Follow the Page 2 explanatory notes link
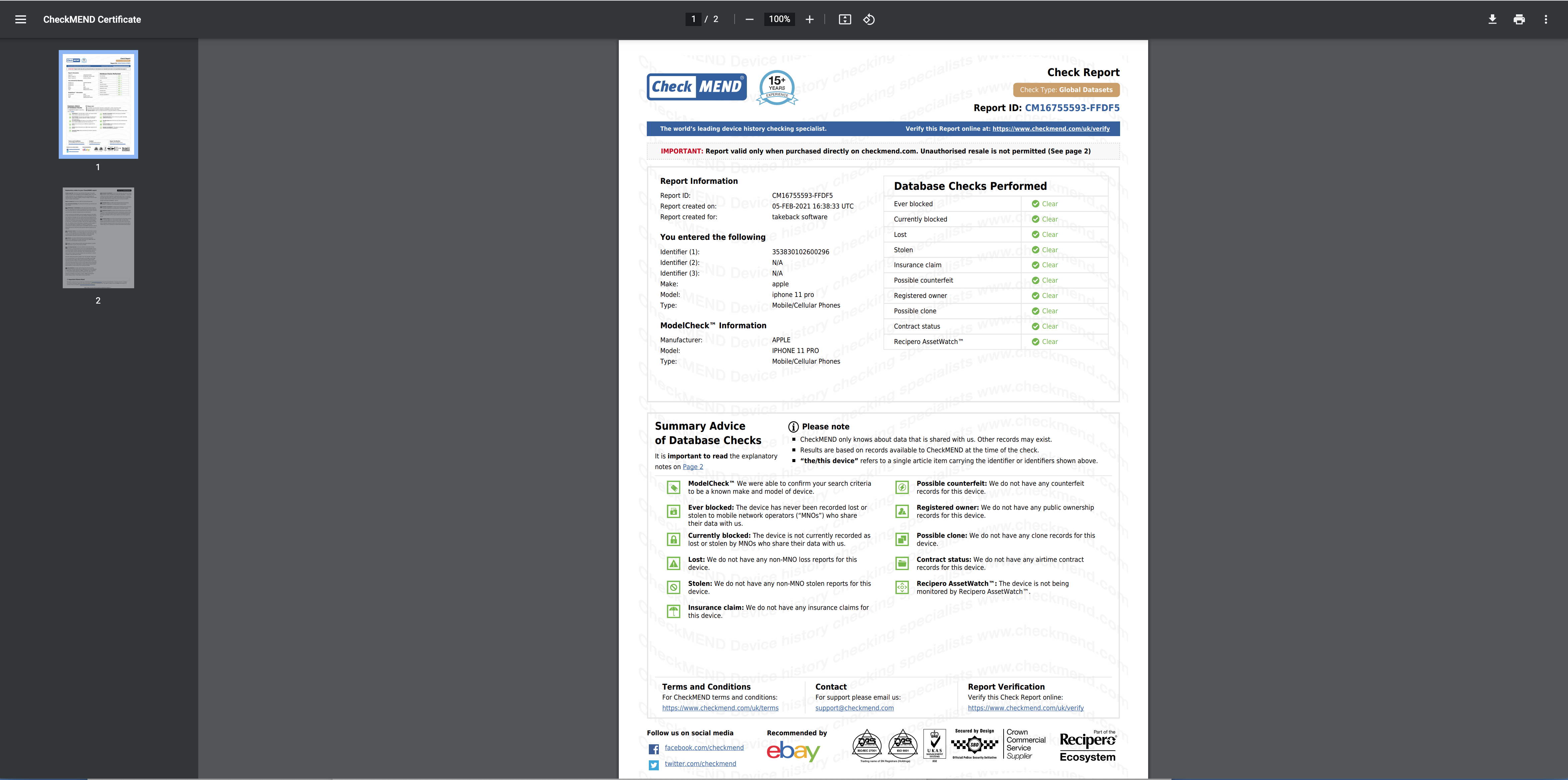1568x780 pixels. [693, 467]
